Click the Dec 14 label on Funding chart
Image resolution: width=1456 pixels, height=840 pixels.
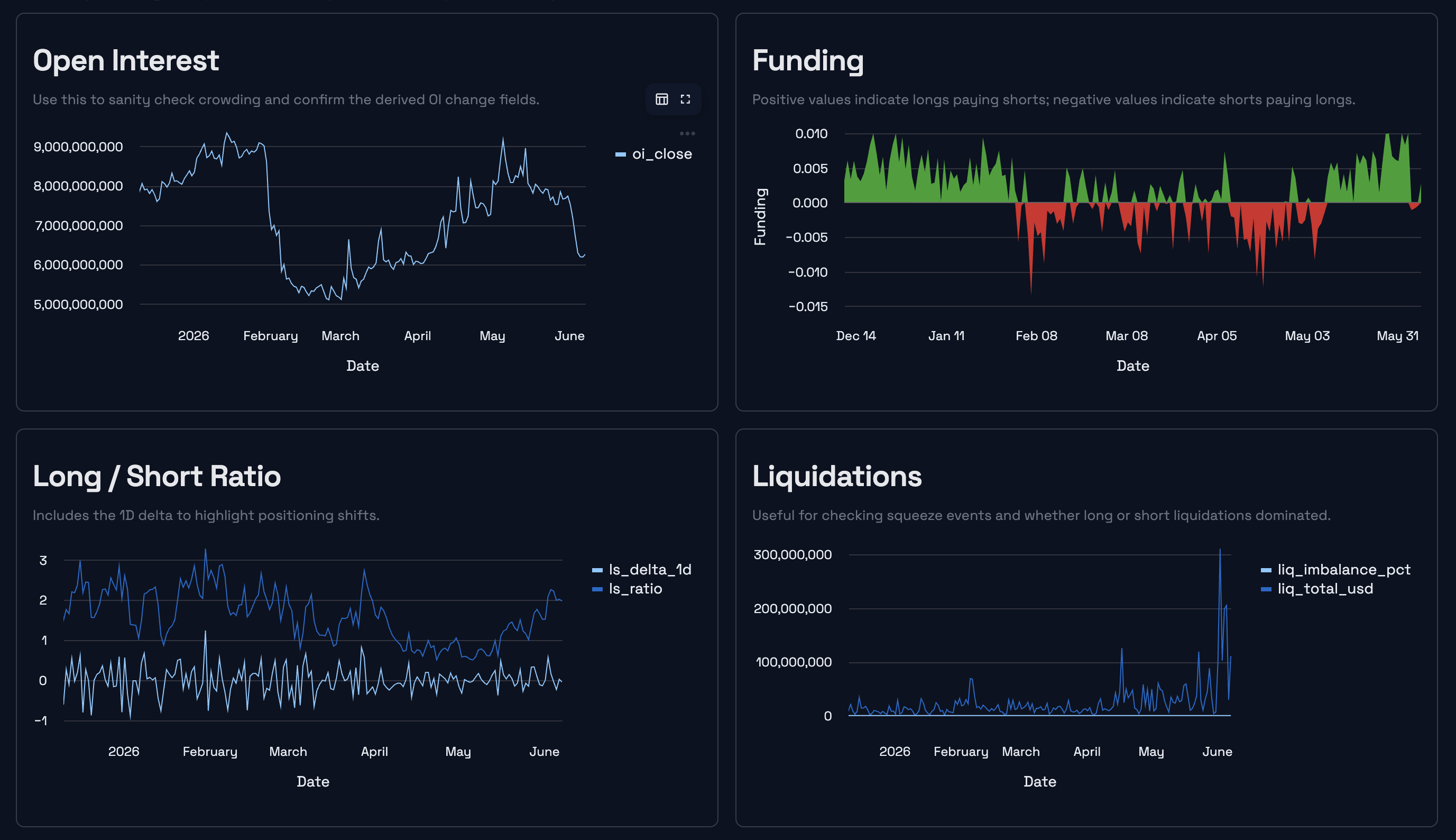856,336
